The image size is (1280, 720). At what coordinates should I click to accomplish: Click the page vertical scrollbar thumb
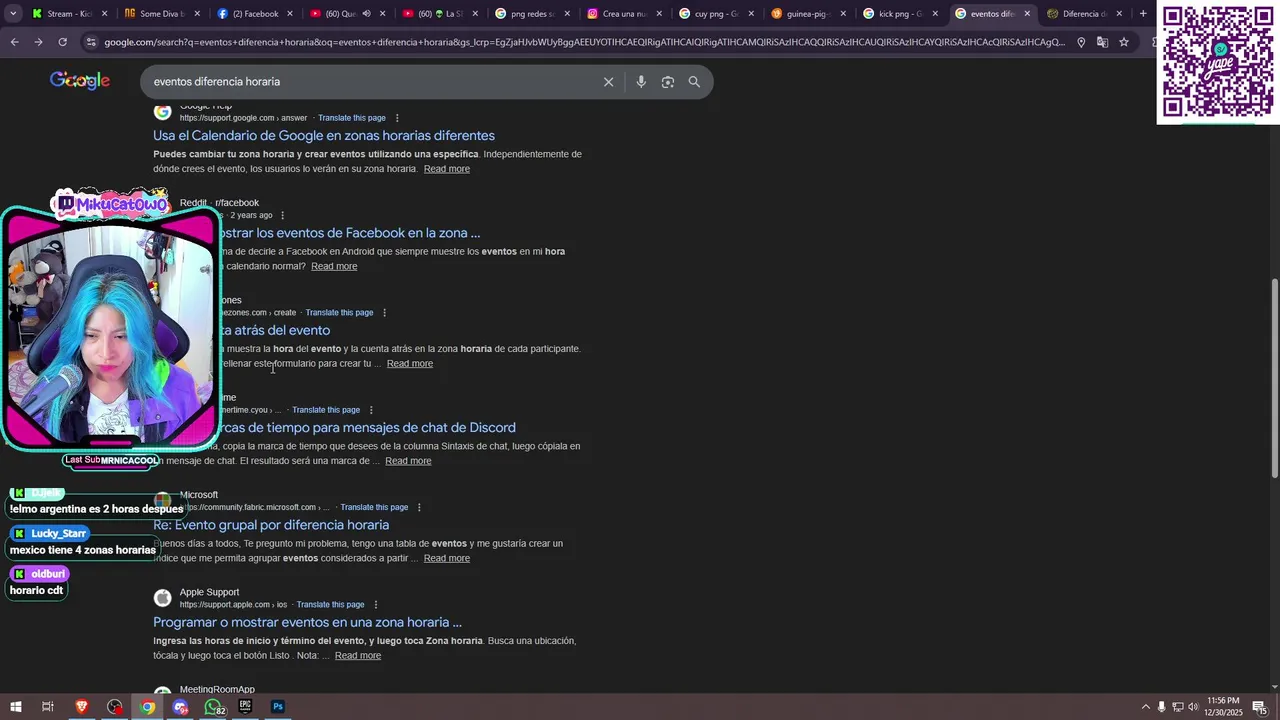[x=1274, y=378]
